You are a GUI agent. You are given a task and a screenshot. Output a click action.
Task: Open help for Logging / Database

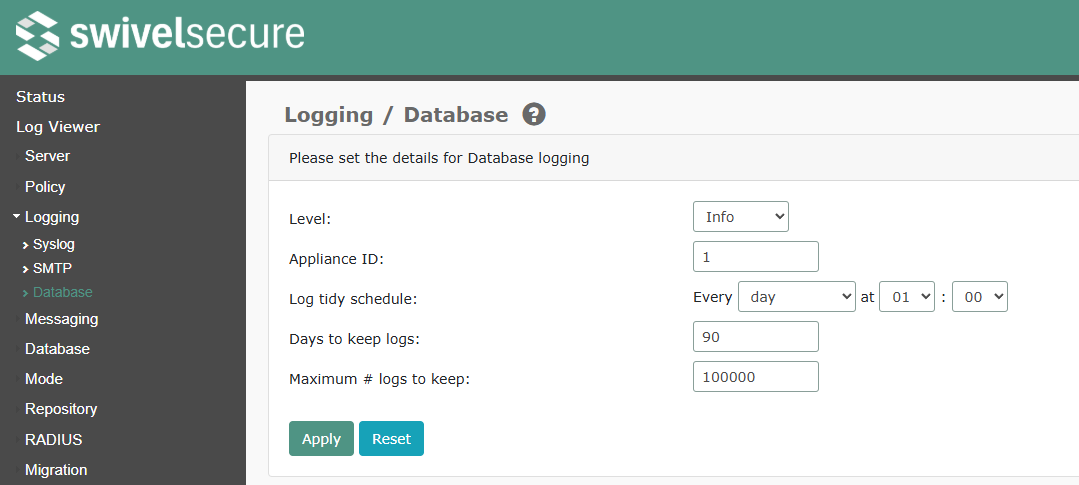(x=534, y=114)
